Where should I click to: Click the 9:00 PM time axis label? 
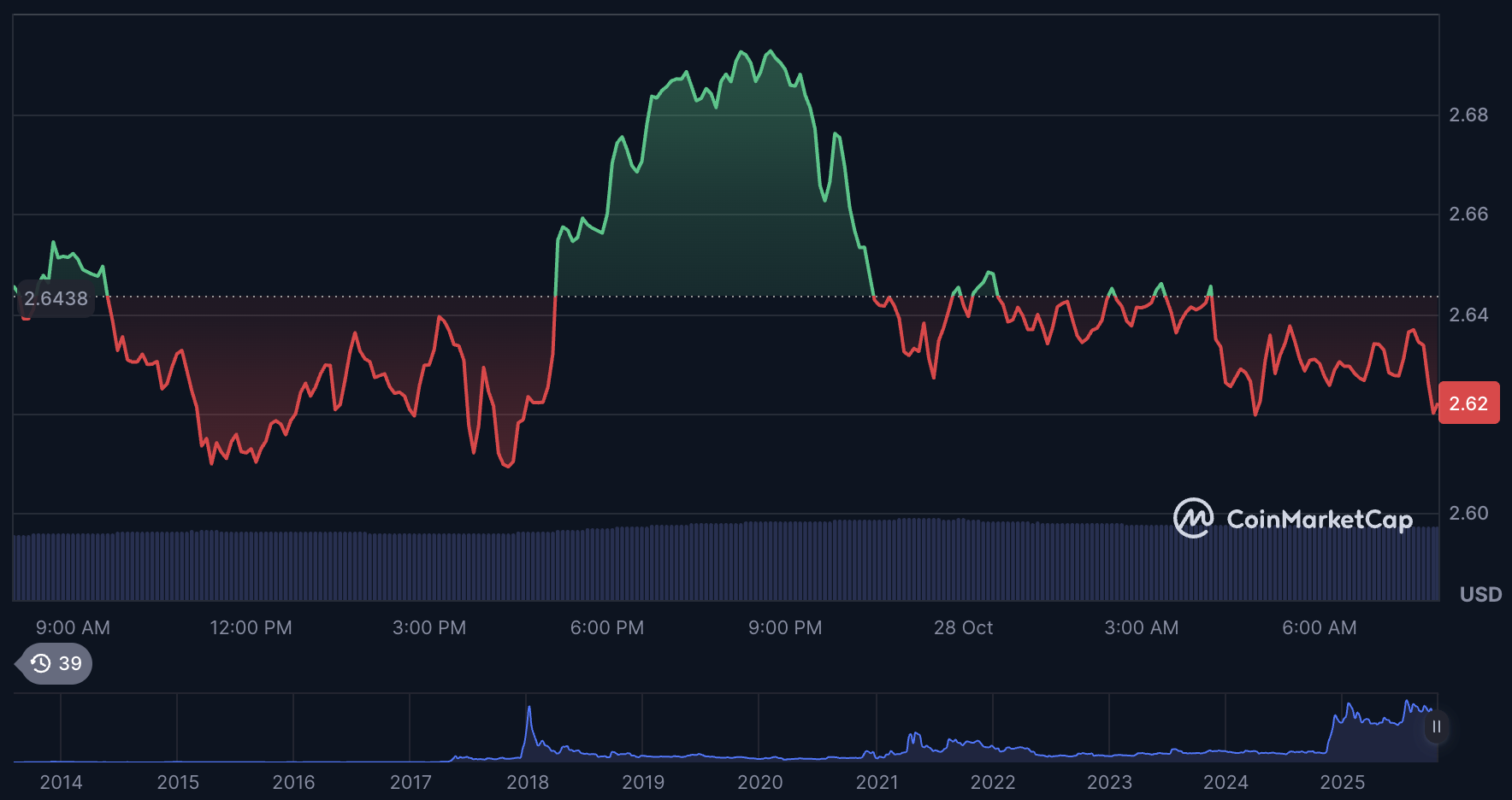pyautogui.click(x=784, y=627)
